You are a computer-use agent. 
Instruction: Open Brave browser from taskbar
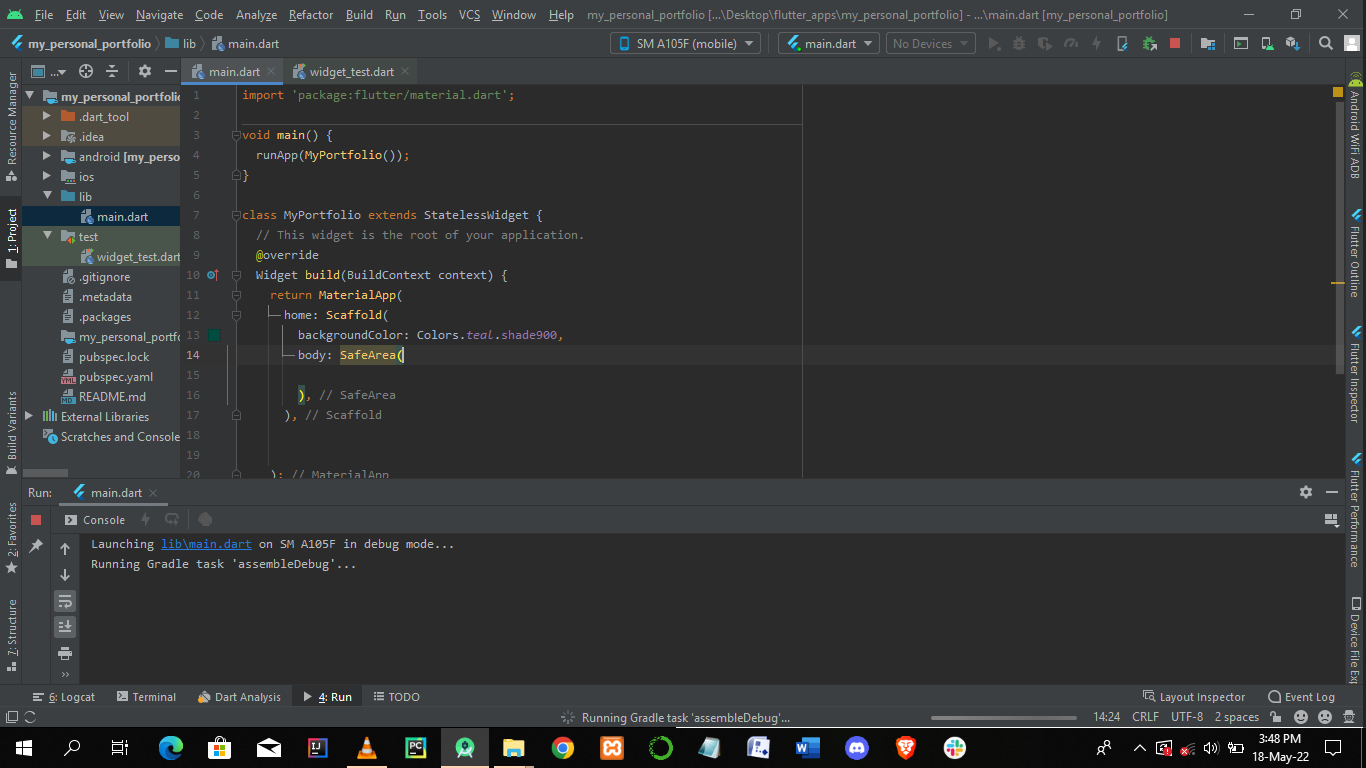[x=905, y=747]
